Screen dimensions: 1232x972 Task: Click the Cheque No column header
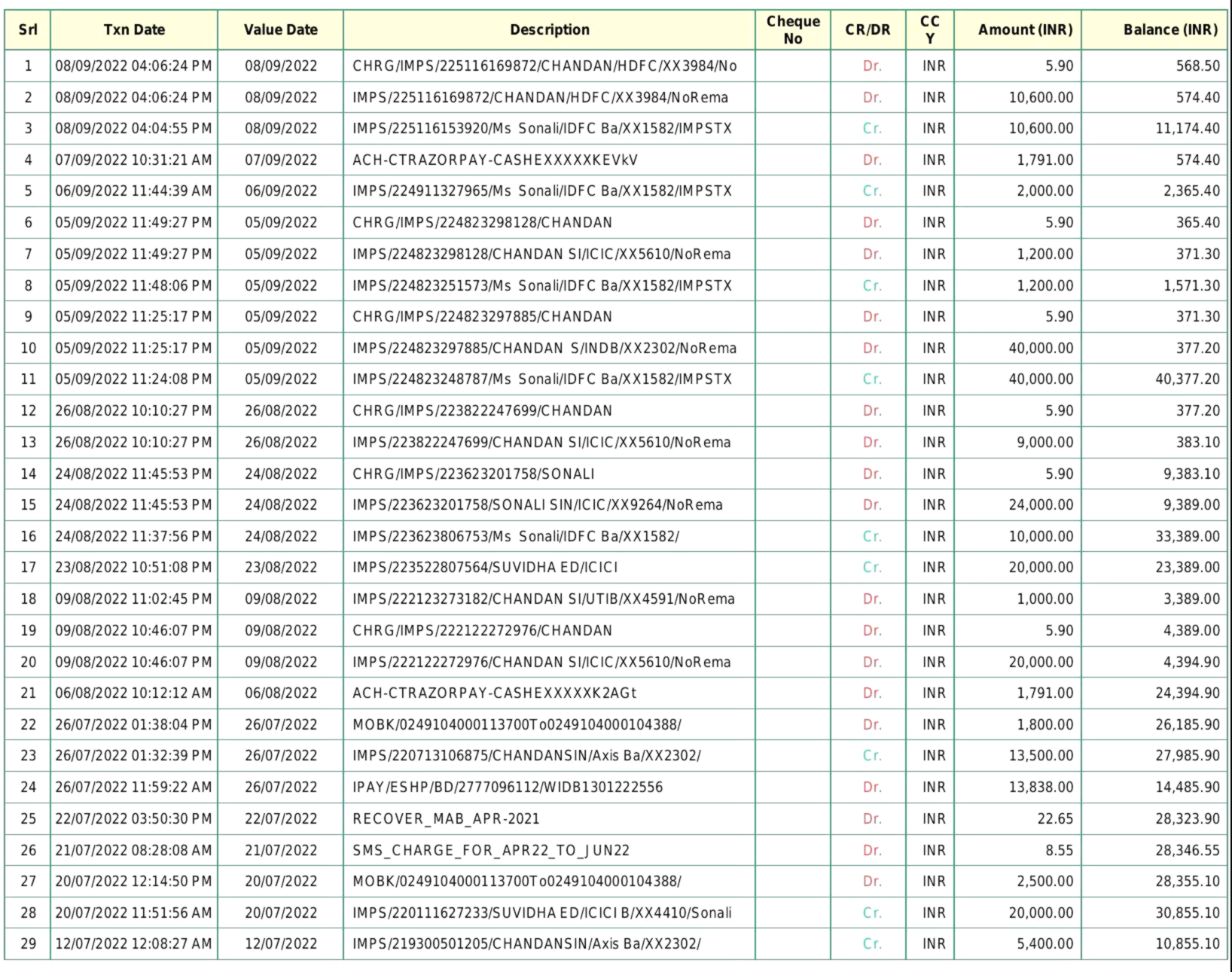tap(792, 30)
